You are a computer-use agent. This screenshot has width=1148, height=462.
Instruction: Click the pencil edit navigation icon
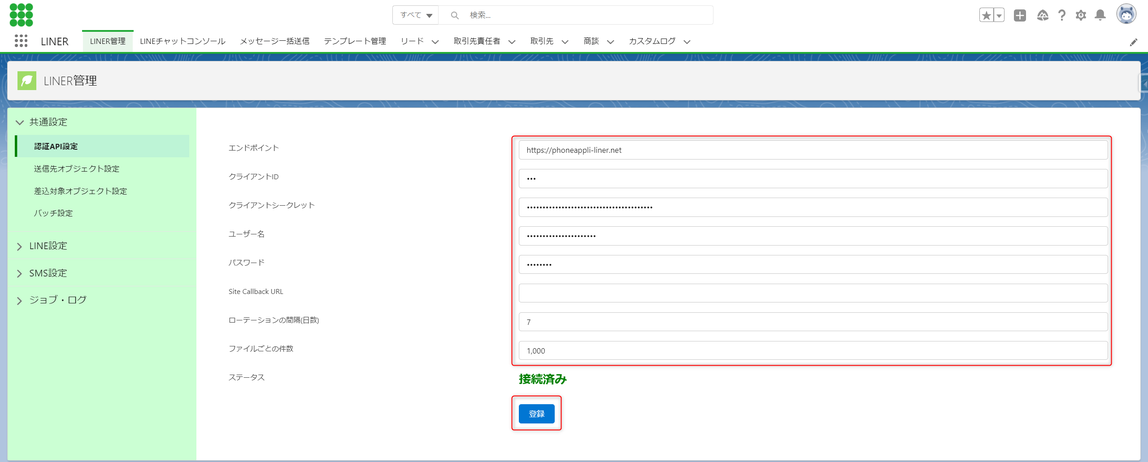pyautogui.click(x=1133, y=42)
